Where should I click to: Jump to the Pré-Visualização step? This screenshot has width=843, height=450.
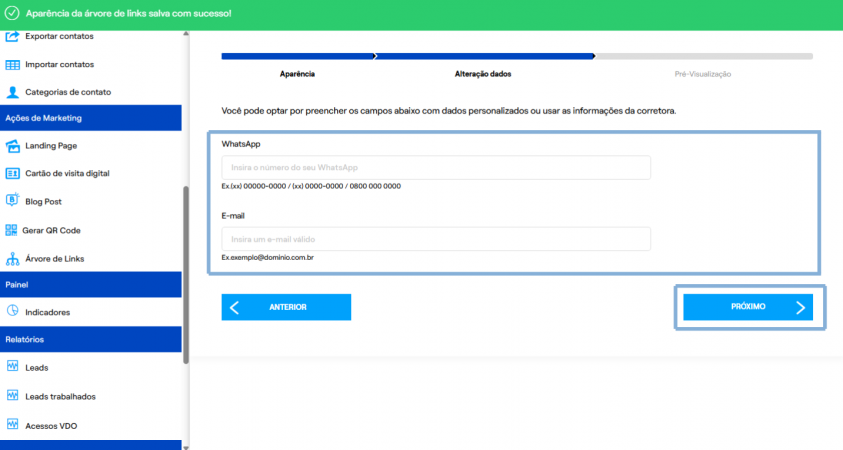[703, 74]
